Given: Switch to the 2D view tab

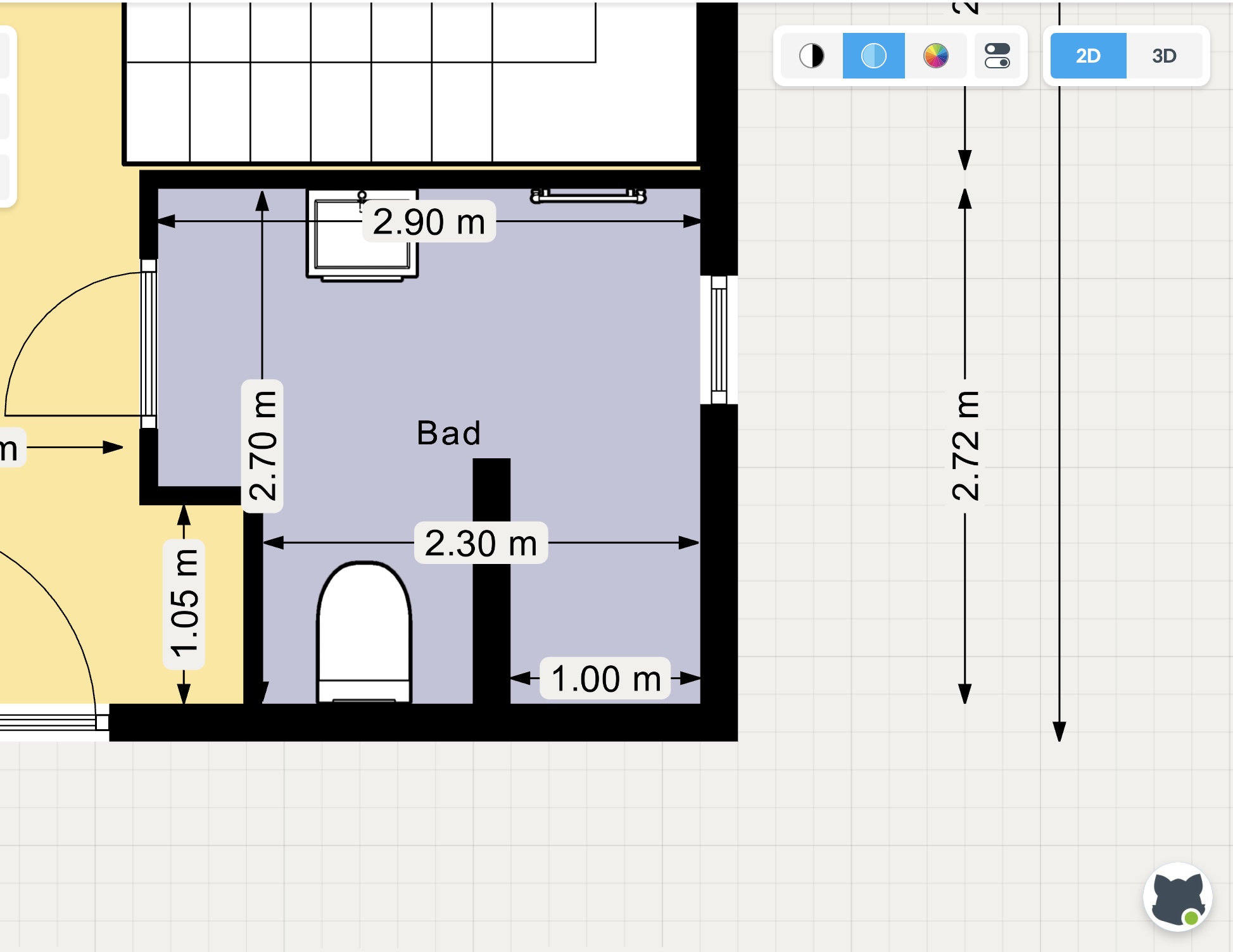Looking at the screenshot, I should point(1088,56).
